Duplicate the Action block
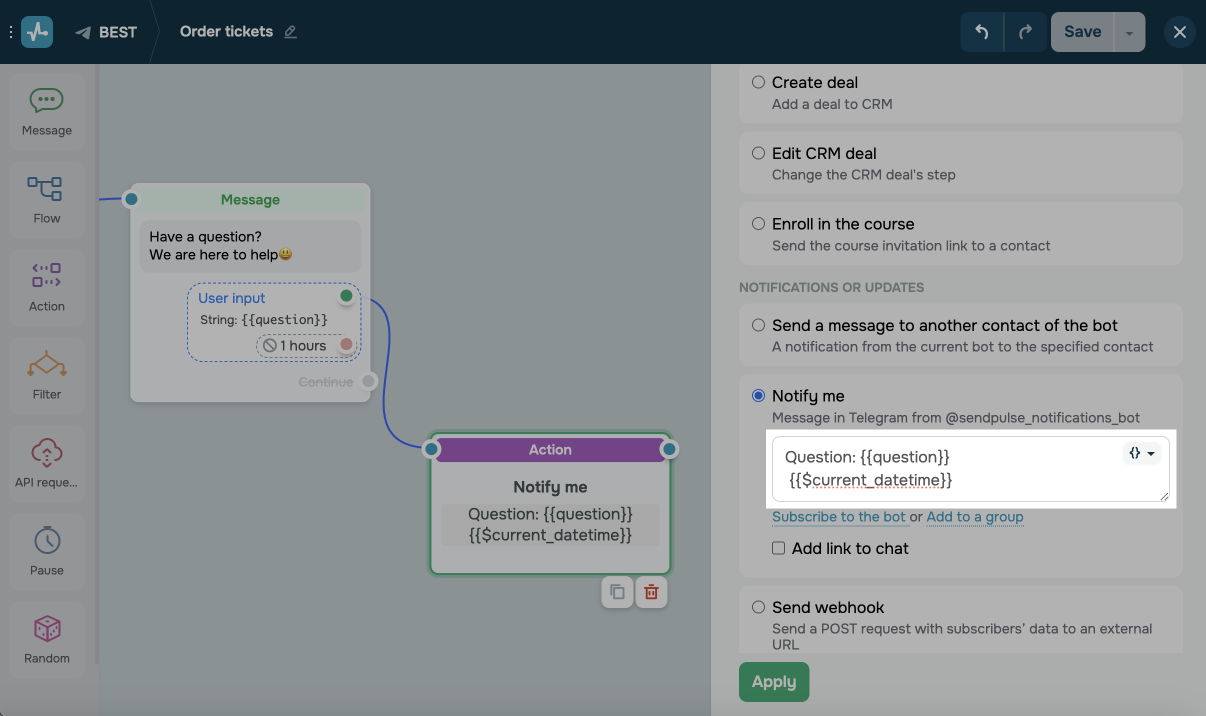This screenshot has width=1206, height=716. [617, 592]
